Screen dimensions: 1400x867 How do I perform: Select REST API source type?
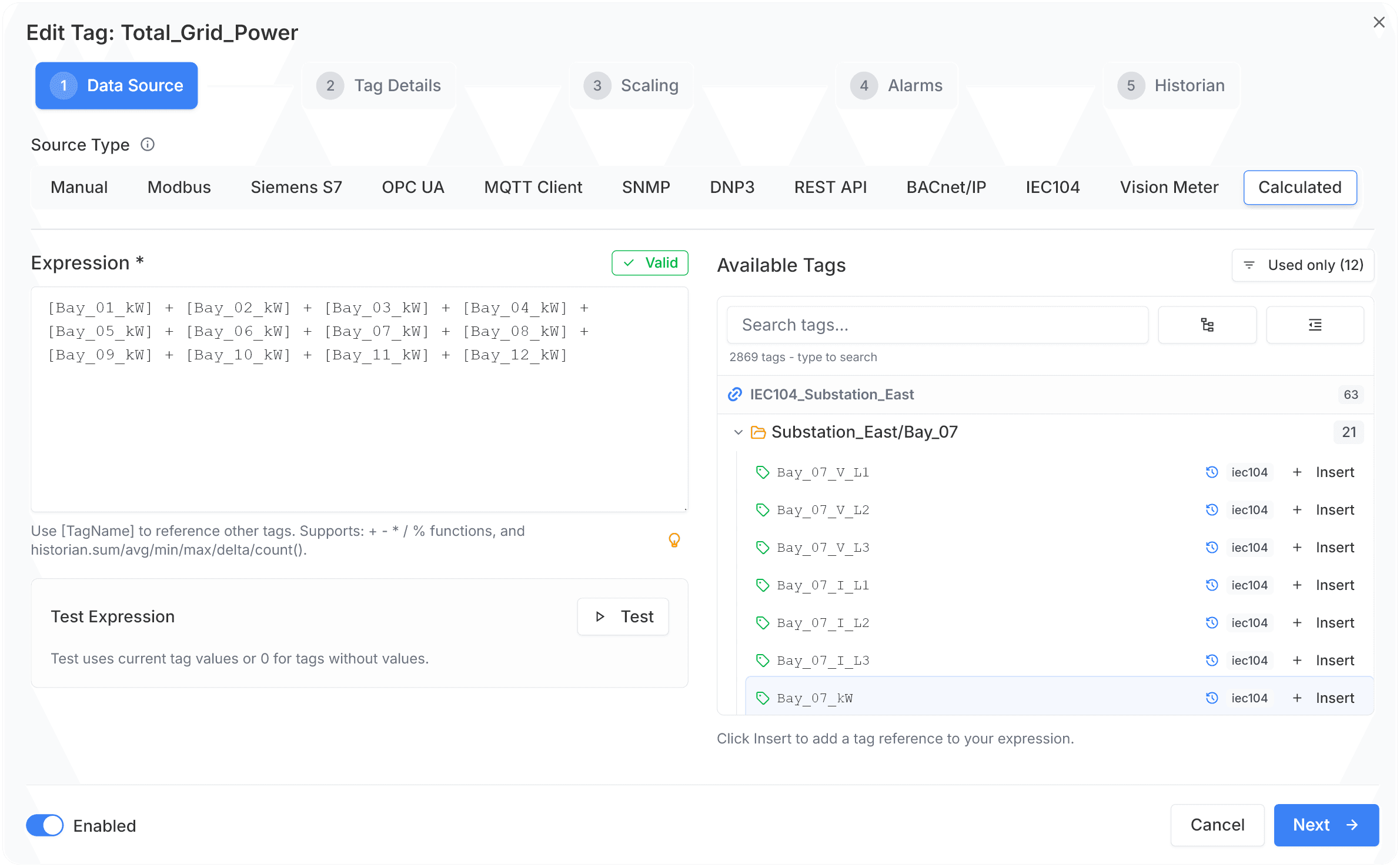click(x=830, y=188)
